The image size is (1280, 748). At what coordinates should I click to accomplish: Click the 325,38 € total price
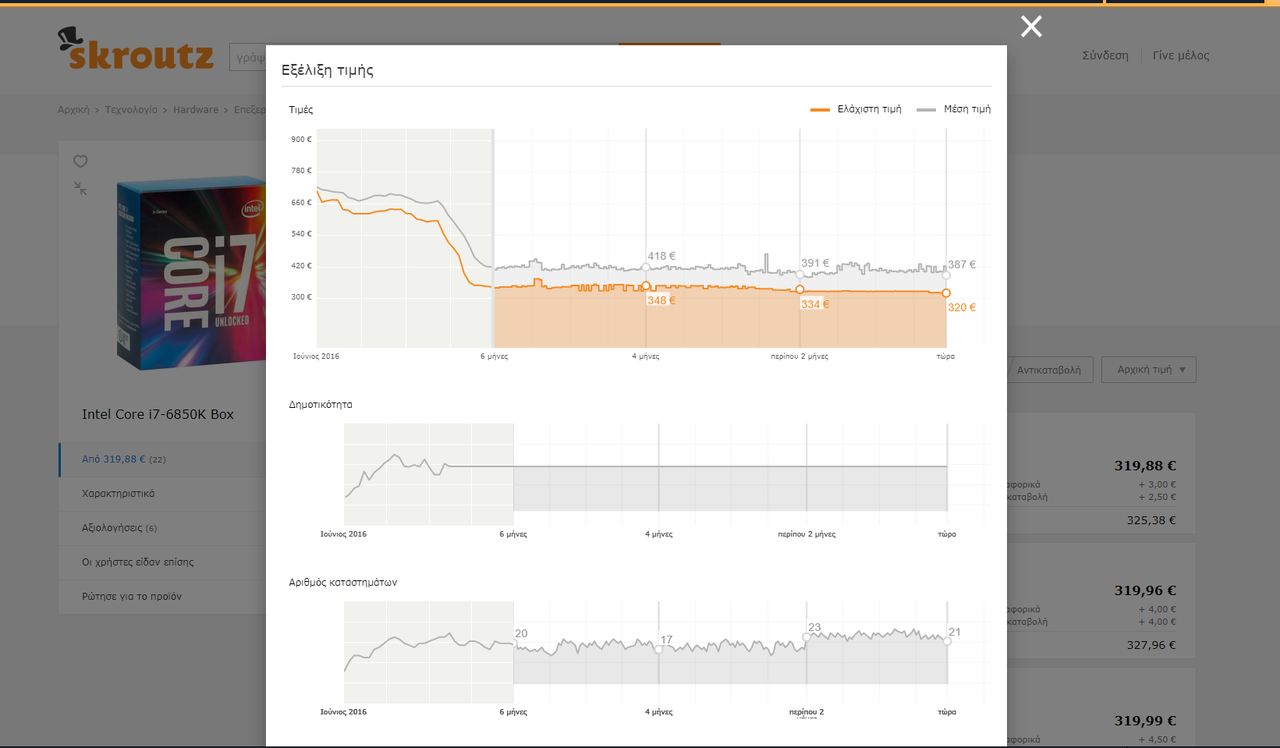(x=1151, y=520)
